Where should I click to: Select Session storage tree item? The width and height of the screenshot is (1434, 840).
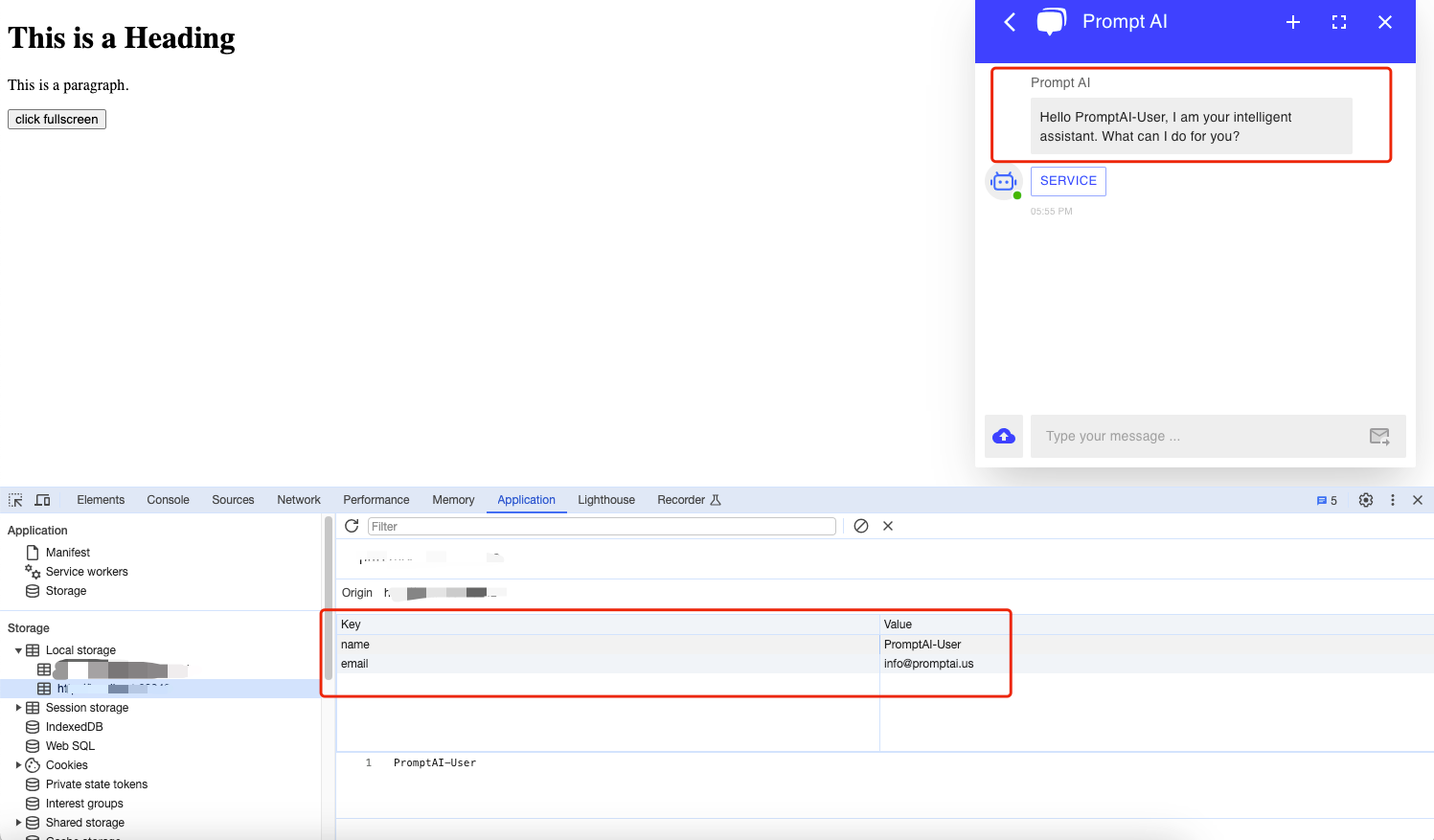coord(87,708)
